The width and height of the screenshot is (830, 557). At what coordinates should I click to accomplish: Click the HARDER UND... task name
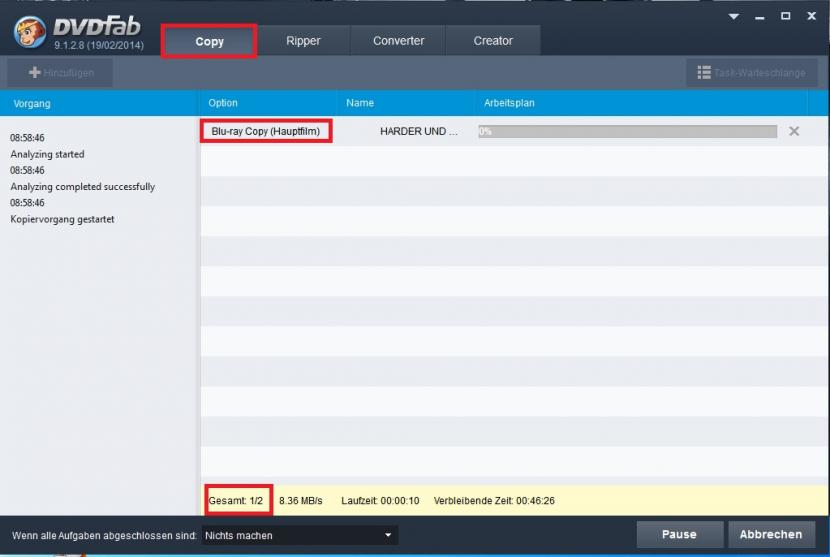(x=418, y=131)
